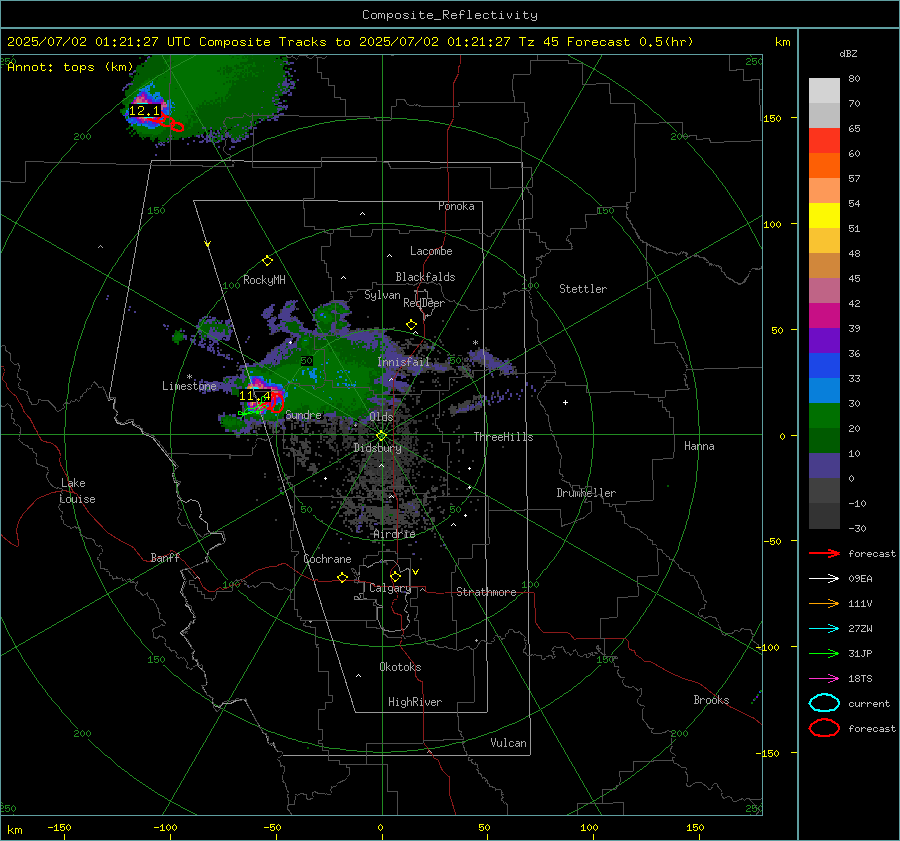
Task: Click the Okotoks label
Action: tap(400, 666)
